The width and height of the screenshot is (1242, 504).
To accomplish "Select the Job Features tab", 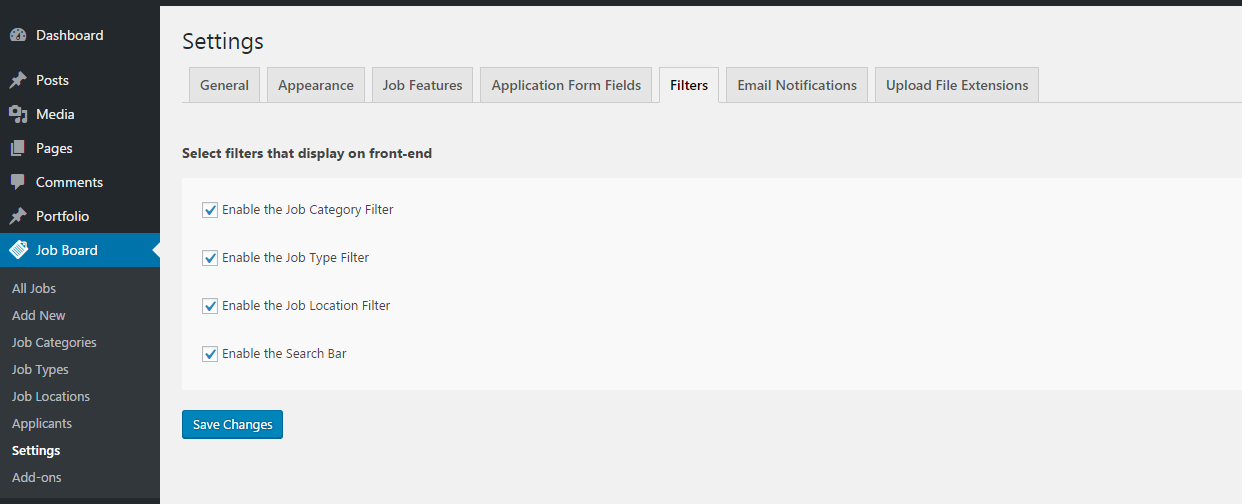I will tap(422, 85).
